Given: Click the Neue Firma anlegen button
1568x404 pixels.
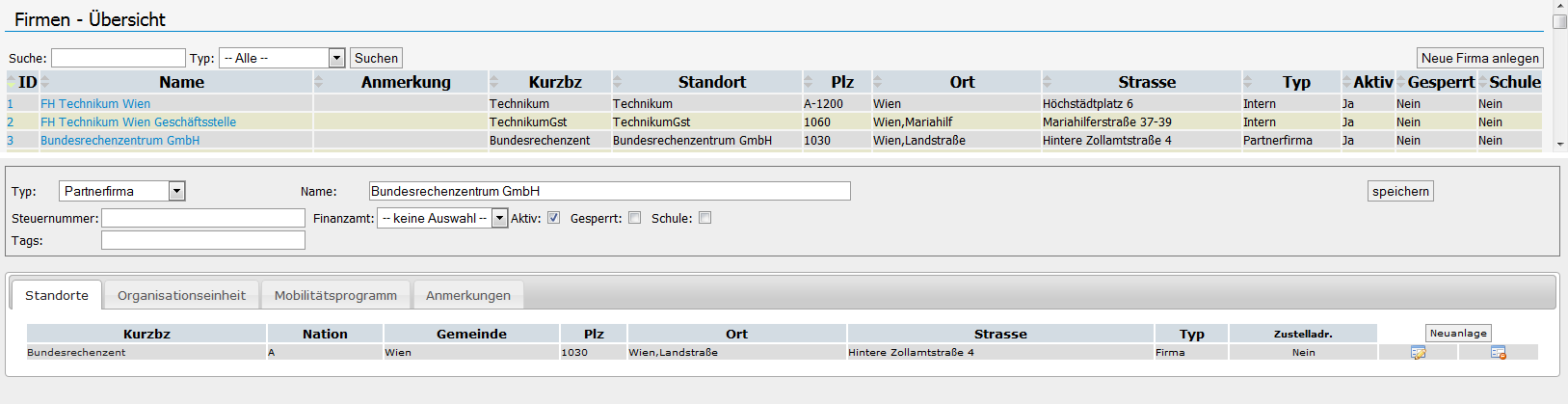Looking at the screenshot, I should (x=1479, y=58).
